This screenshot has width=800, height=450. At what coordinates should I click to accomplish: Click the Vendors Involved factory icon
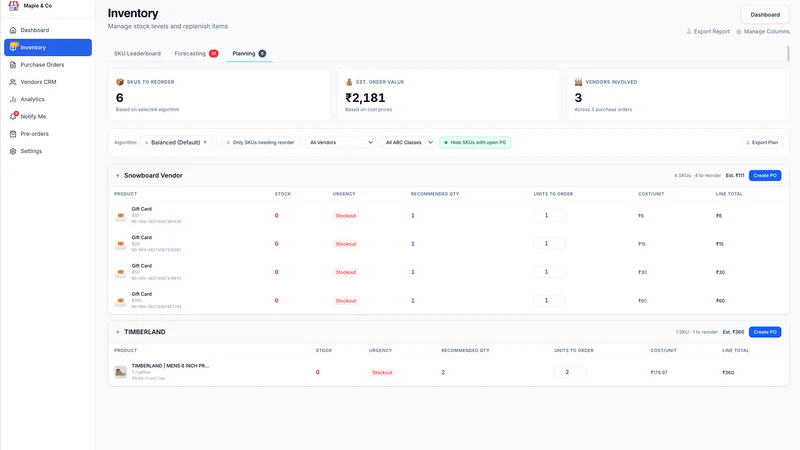579,82
